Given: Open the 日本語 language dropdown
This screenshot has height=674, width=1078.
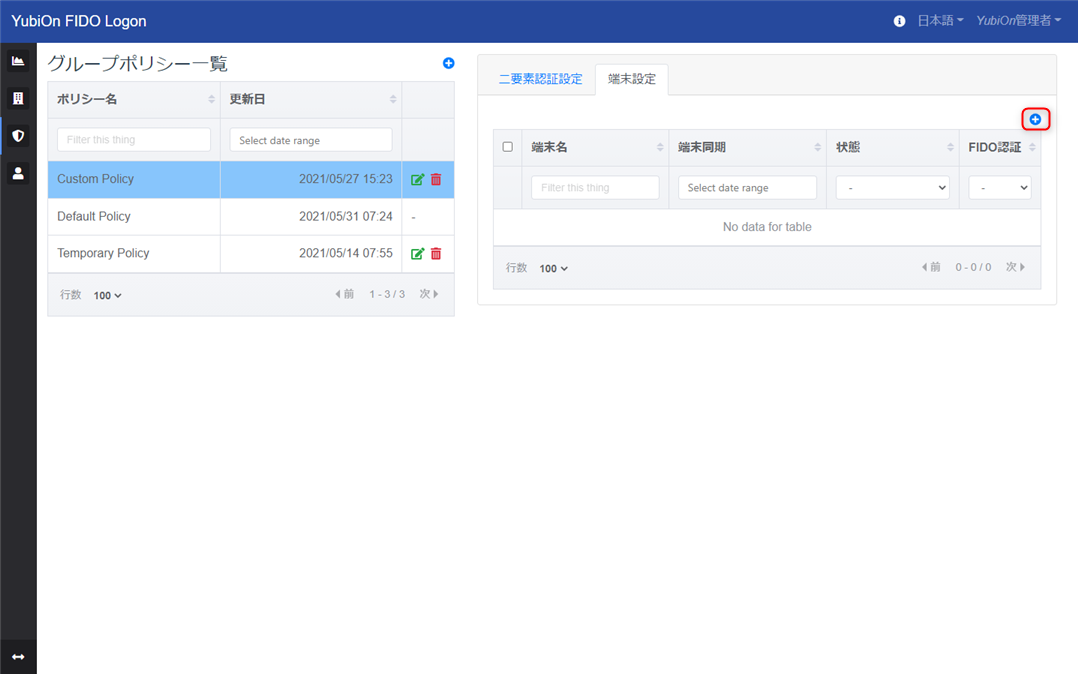Looking at the screenshot, I should pos(940,21).
